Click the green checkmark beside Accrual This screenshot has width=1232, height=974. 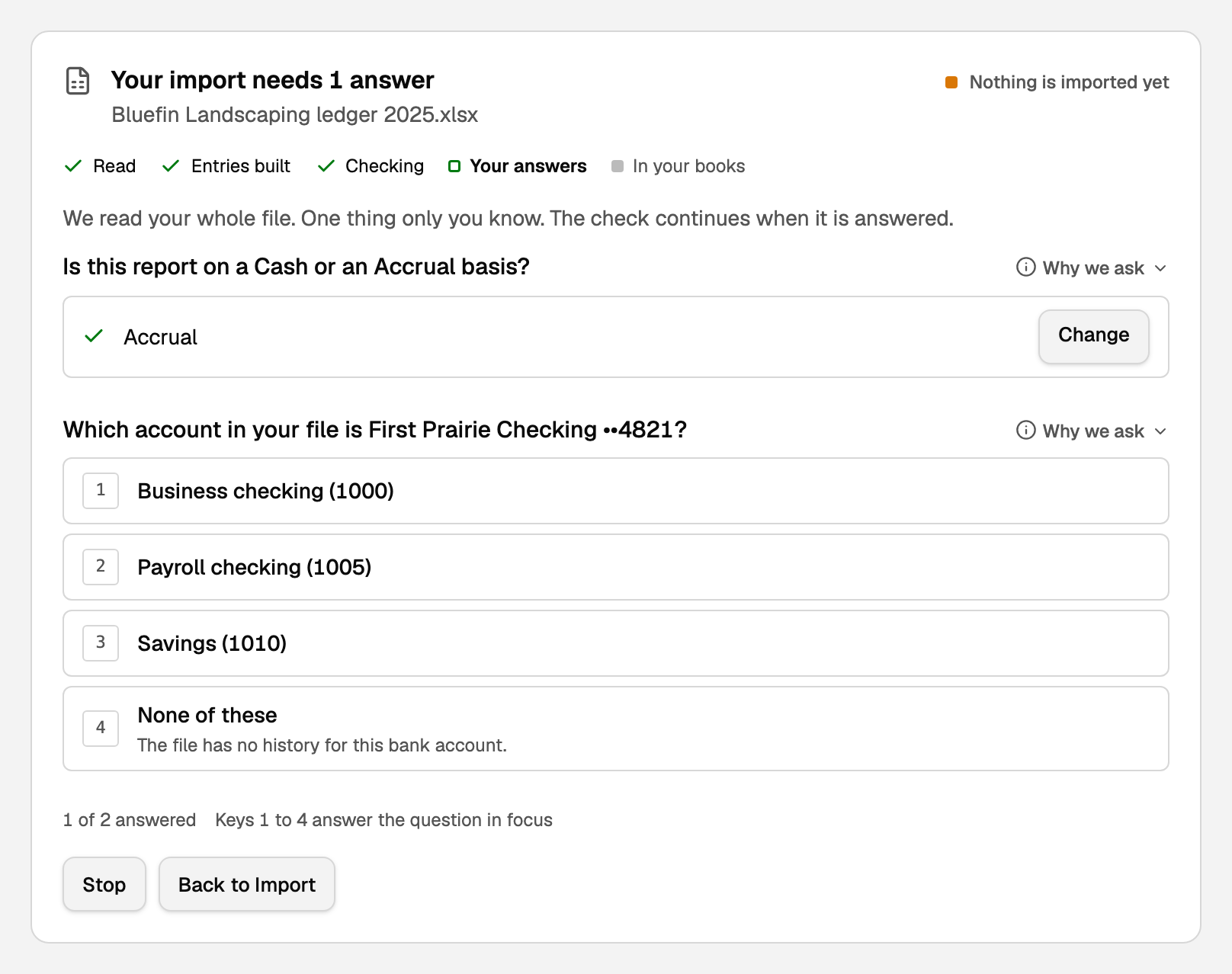click(94, 336)
